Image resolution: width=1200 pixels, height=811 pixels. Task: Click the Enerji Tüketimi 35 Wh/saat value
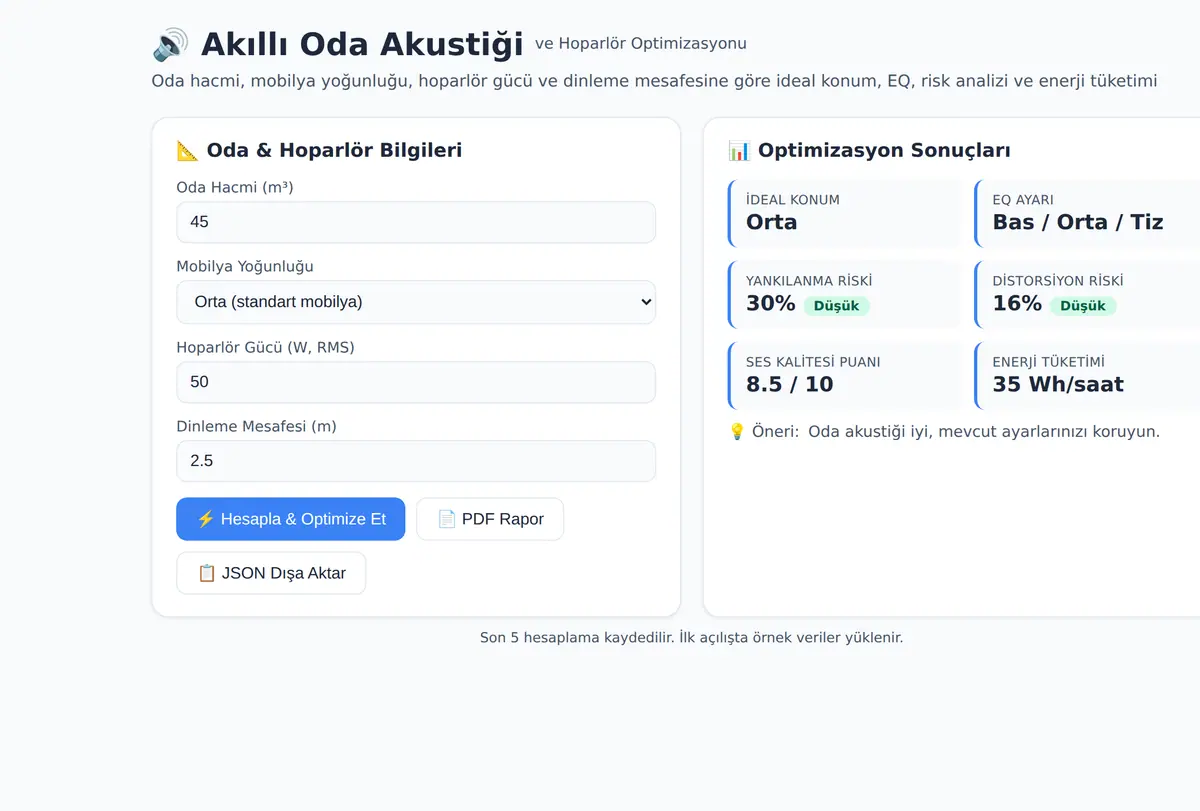(x=1058, y=385)
